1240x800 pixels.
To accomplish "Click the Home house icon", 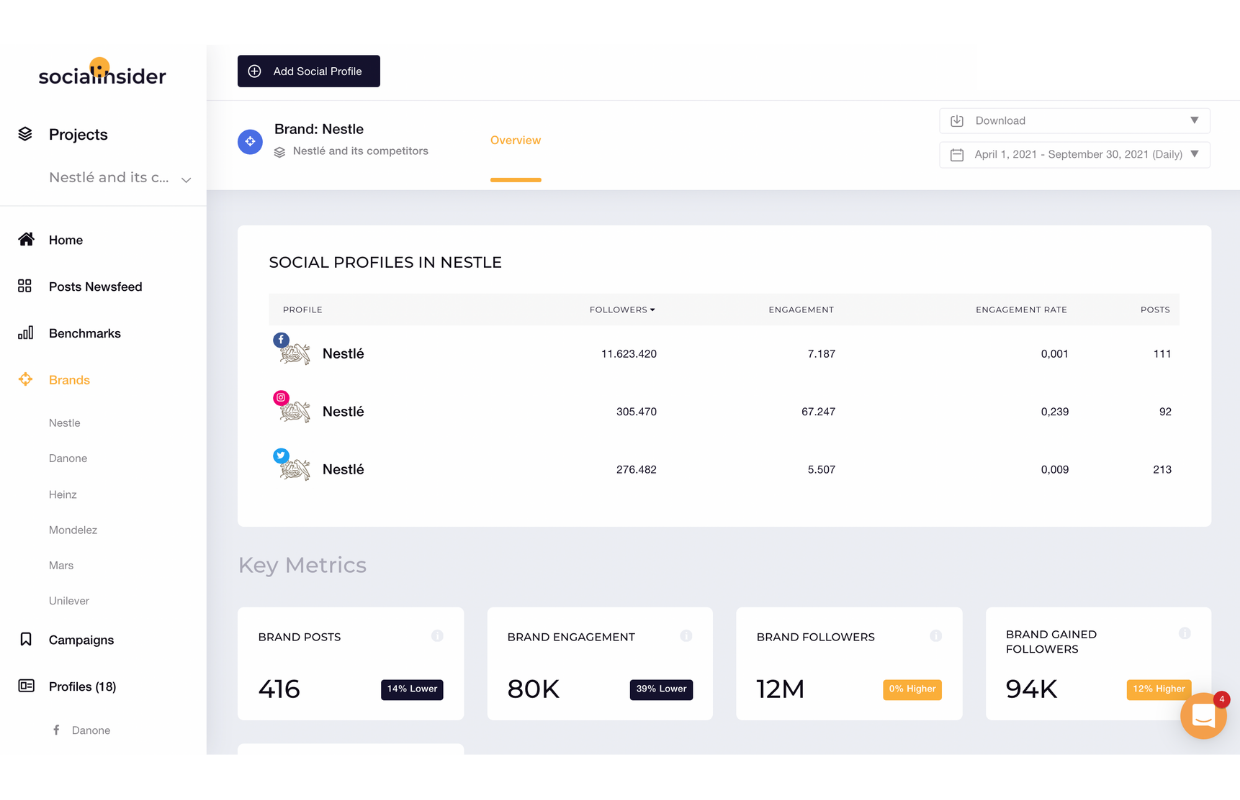I will click(26, 240).
